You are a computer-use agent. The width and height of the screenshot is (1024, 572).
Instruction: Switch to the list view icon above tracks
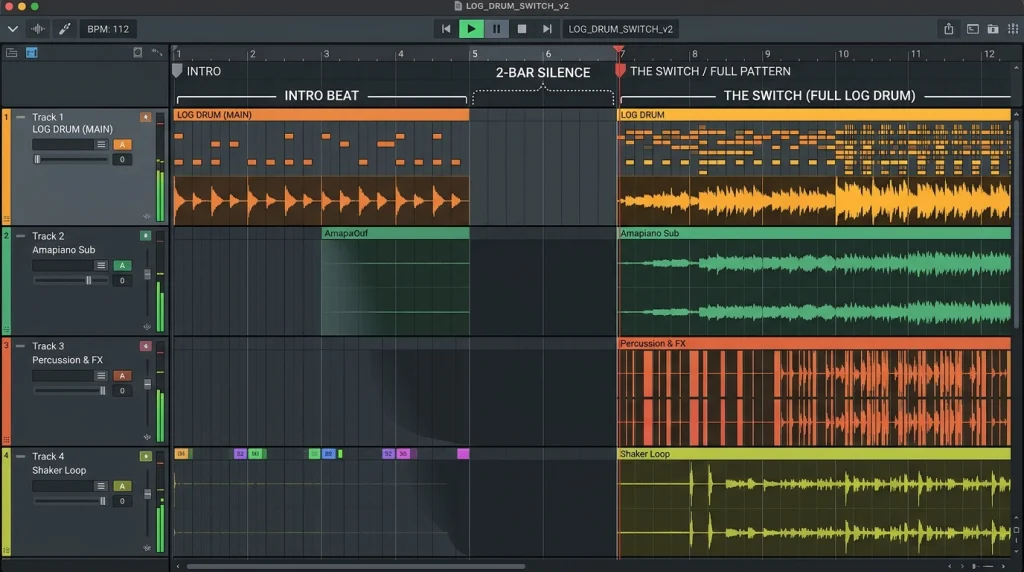pos(12,52)
